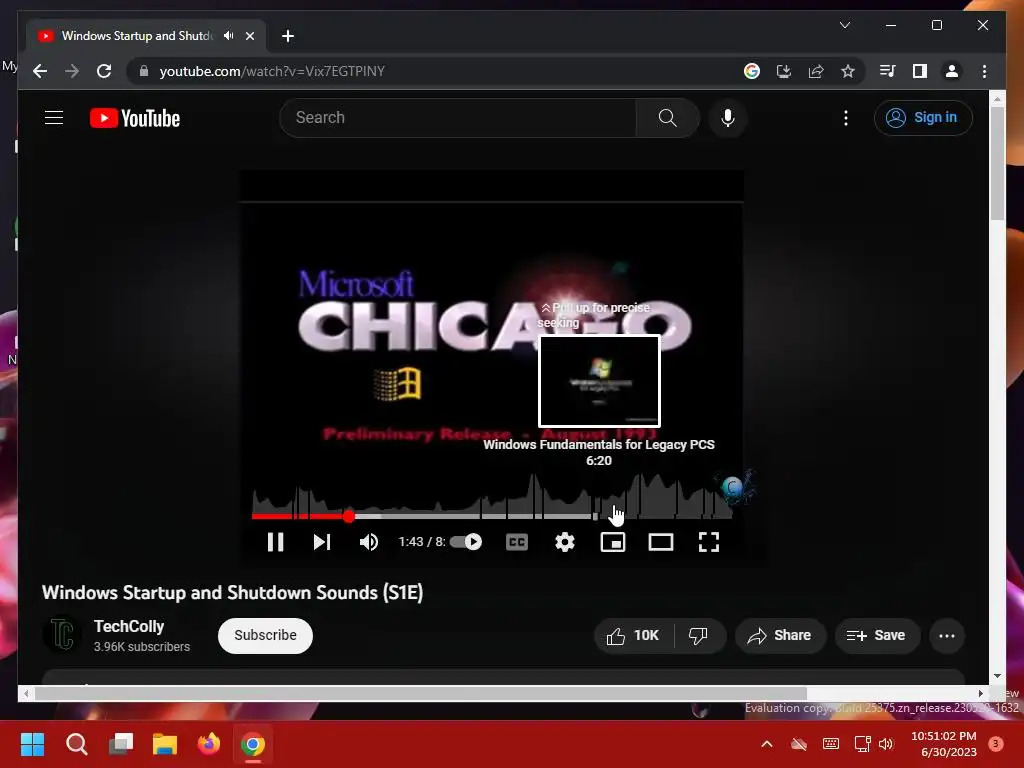Open Google icon in address bar
This screenshot has height=768, width=1024.
[752, 71]
